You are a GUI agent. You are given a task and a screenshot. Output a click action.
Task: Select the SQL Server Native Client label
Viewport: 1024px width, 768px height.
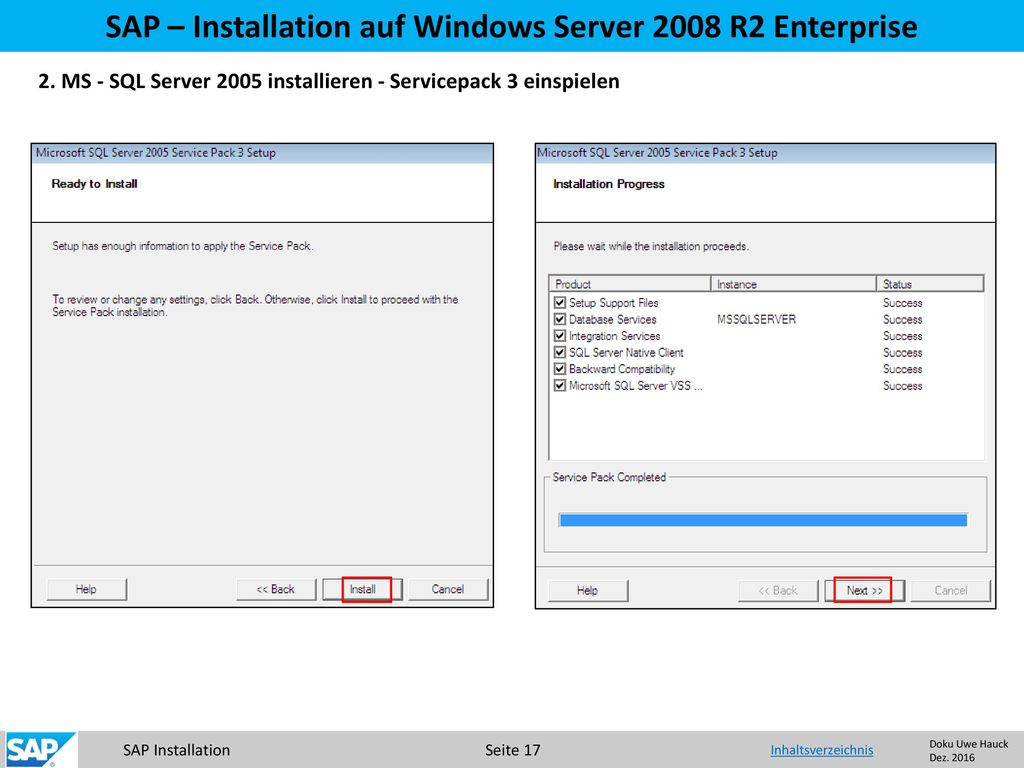click(626, 353)
